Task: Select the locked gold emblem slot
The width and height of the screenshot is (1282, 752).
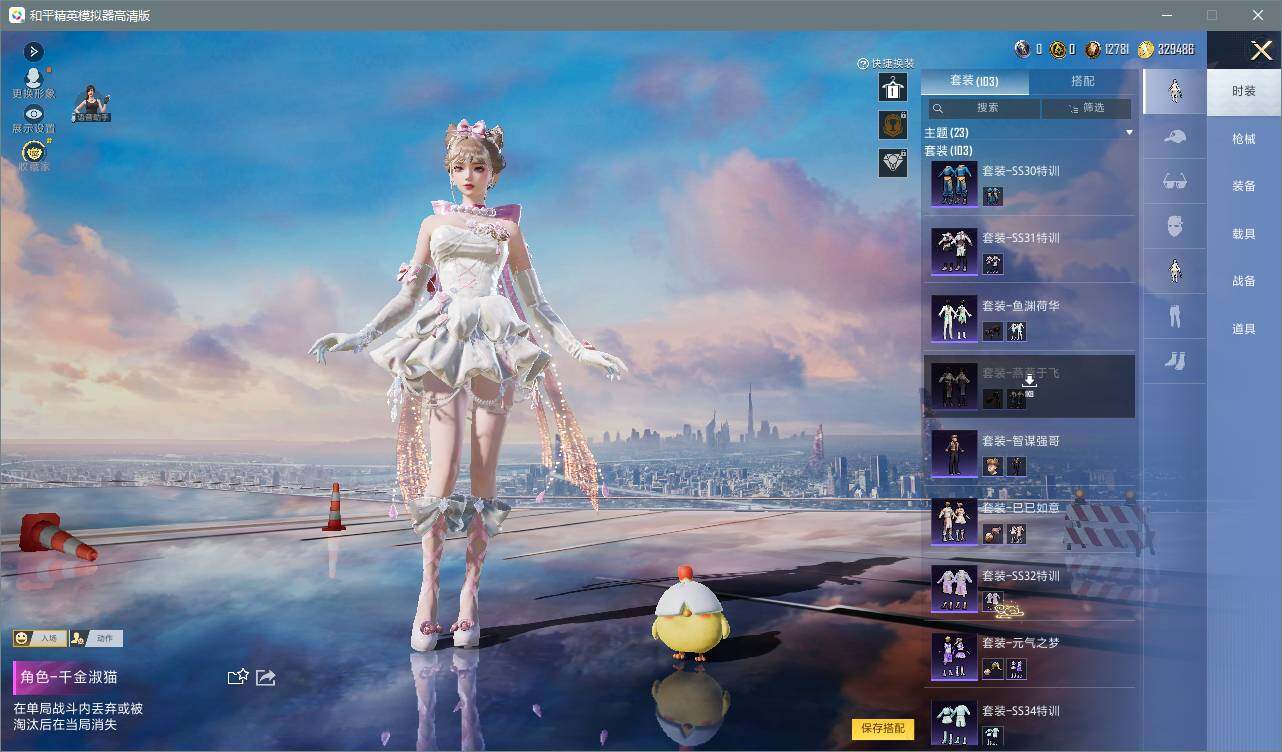Action: tap(892, 125)
